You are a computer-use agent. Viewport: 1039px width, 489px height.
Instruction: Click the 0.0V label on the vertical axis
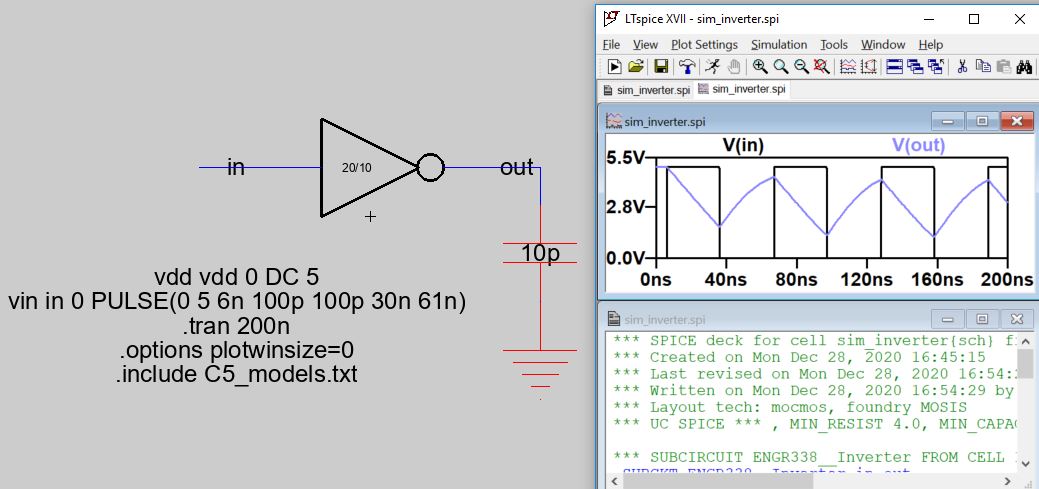tap(626, 257)
